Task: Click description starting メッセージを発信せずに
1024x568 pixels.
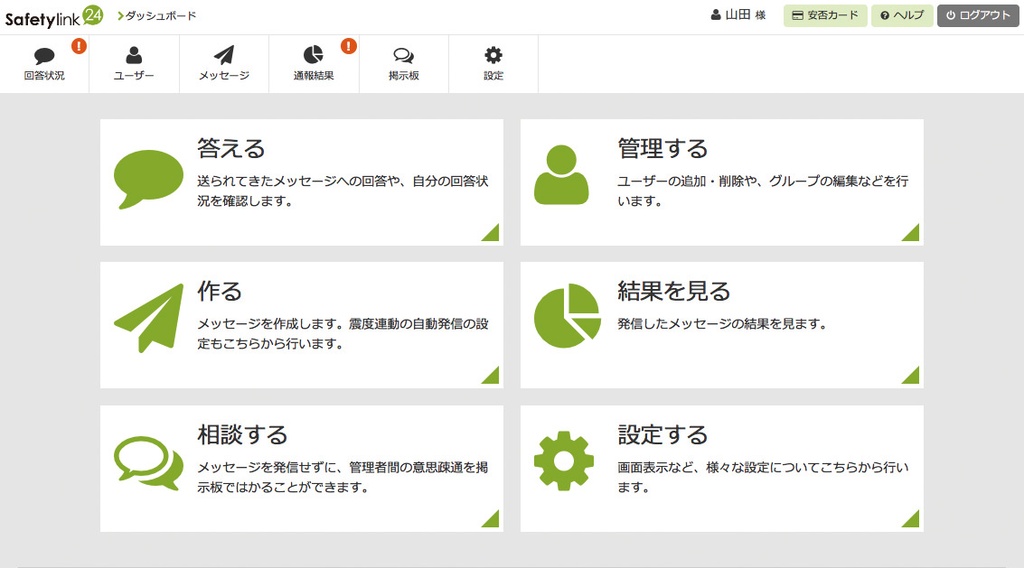Action: tap(343, 477)
